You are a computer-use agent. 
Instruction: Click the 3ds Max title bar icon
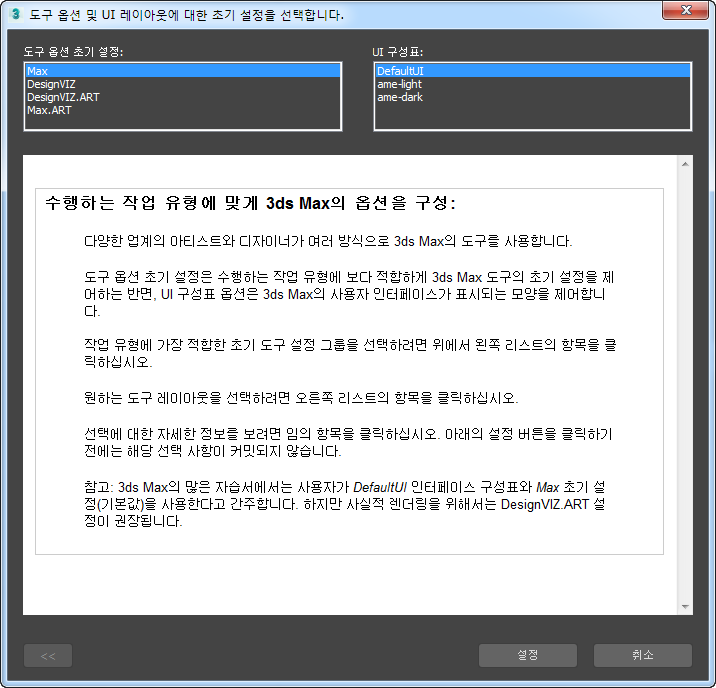coord(15,15)
